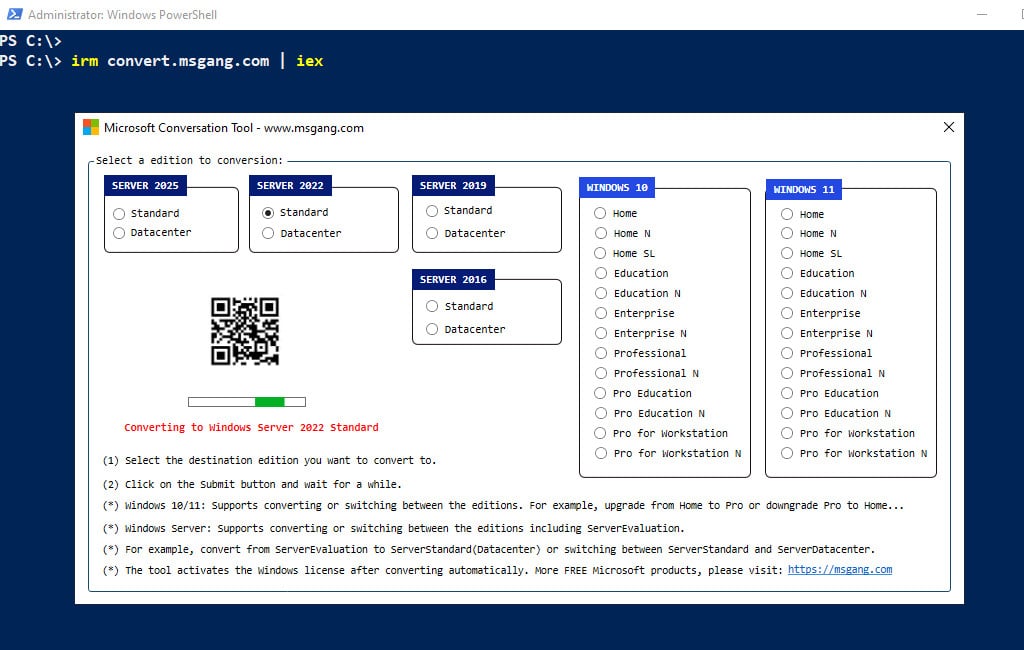Choose Windows 10 Pro for Workstation
The image size is (1024, 650).
click(600, 433)
